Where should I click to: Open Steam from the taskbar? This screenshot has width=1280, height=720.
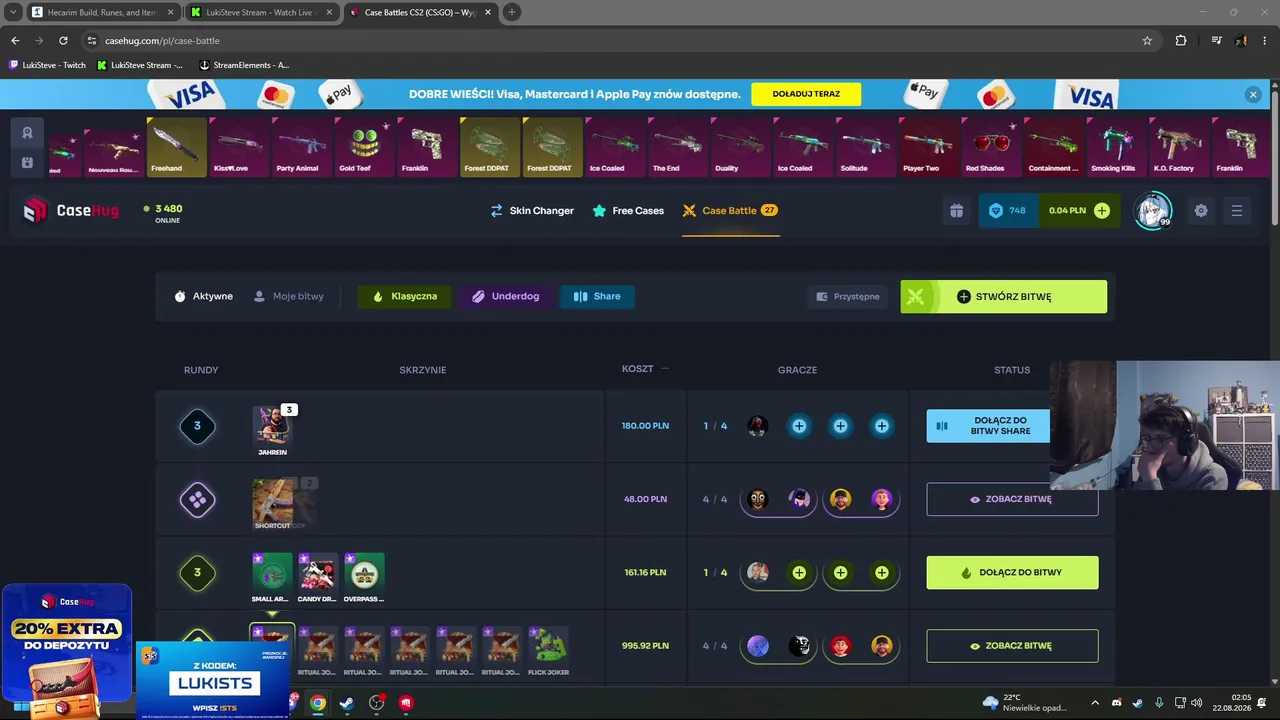[346, 703]
